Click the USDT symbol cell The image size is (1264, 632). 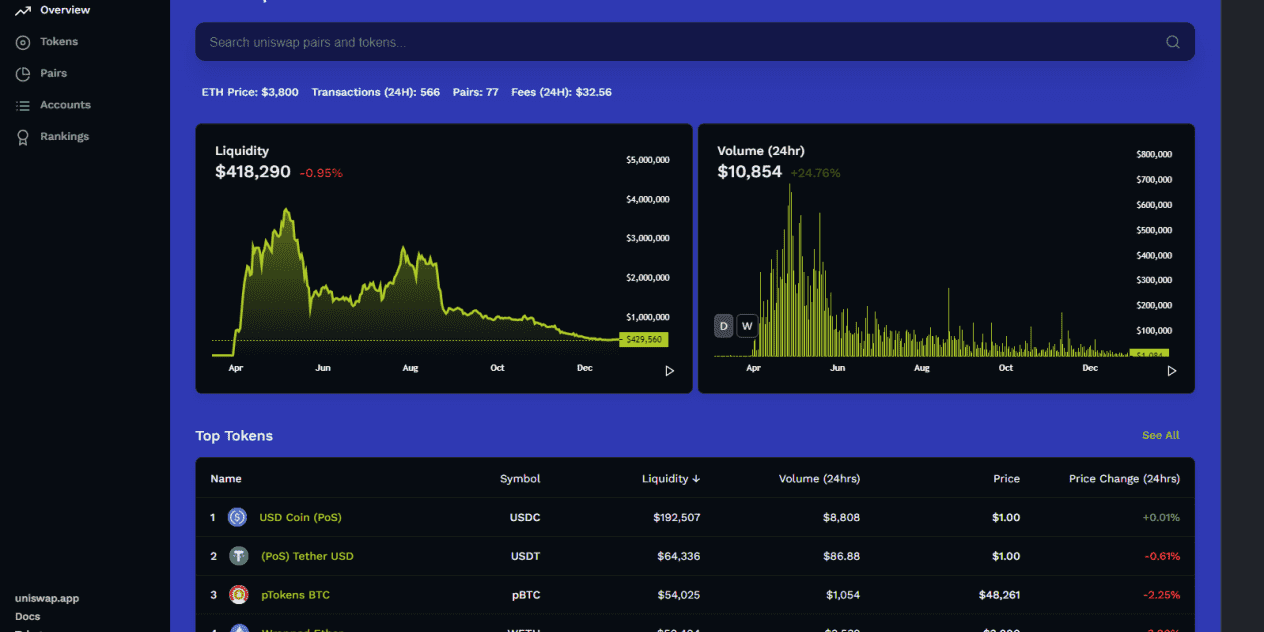coord(525,556)
